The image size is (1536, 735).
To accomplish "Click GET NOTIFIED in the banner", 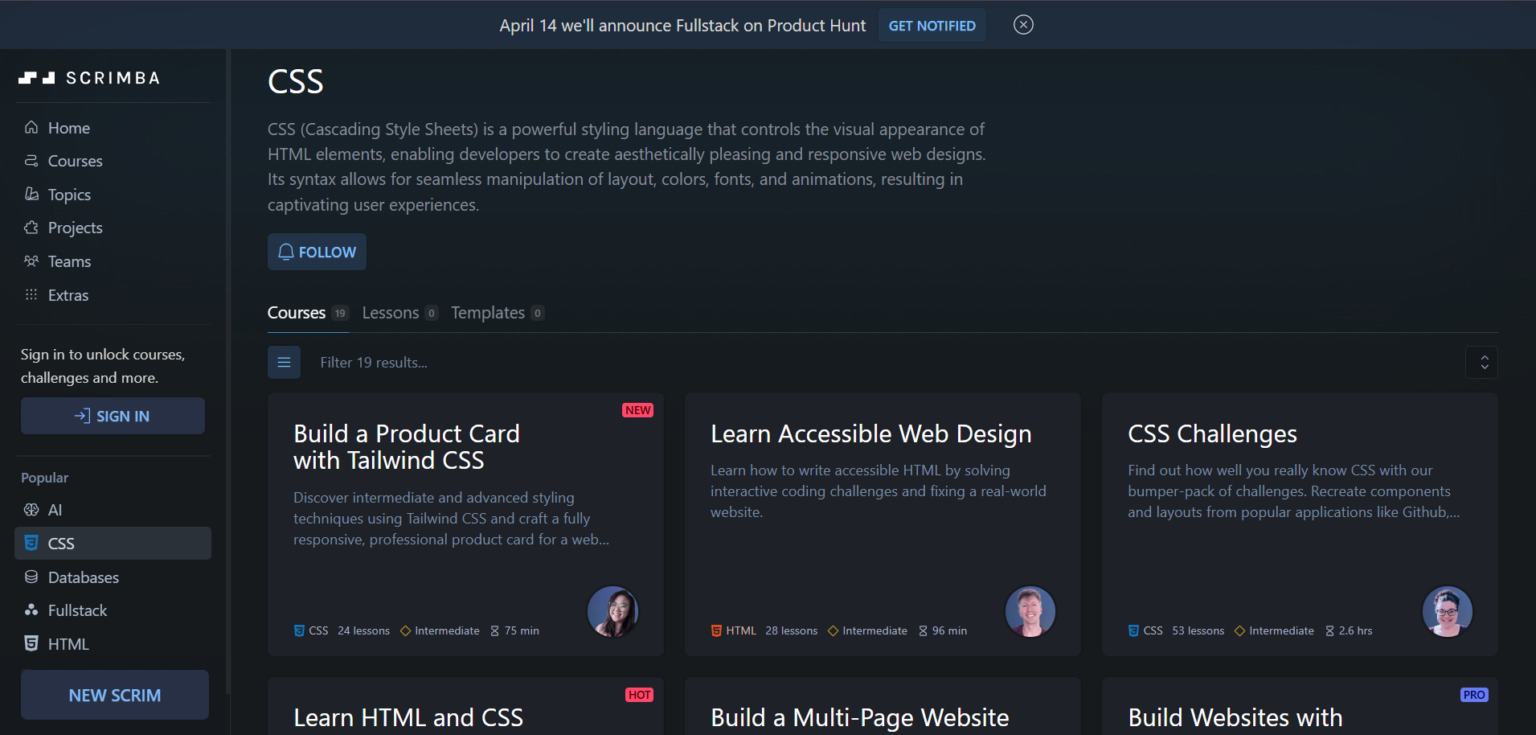I will tap(931, 24).
